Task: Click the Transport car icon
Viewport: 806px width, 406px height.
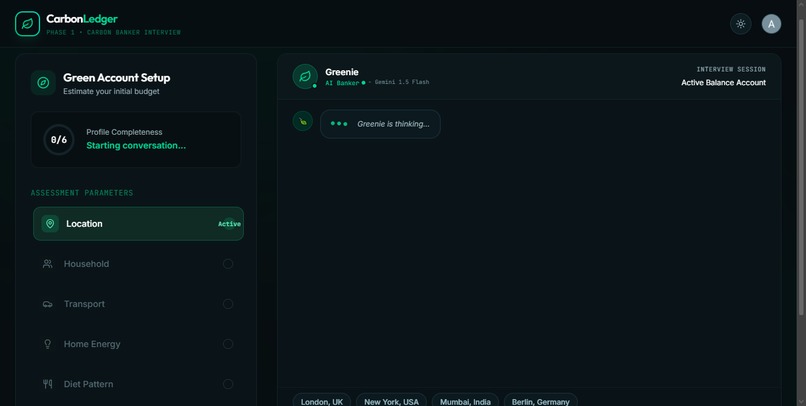Action: [x=47, y=304]
